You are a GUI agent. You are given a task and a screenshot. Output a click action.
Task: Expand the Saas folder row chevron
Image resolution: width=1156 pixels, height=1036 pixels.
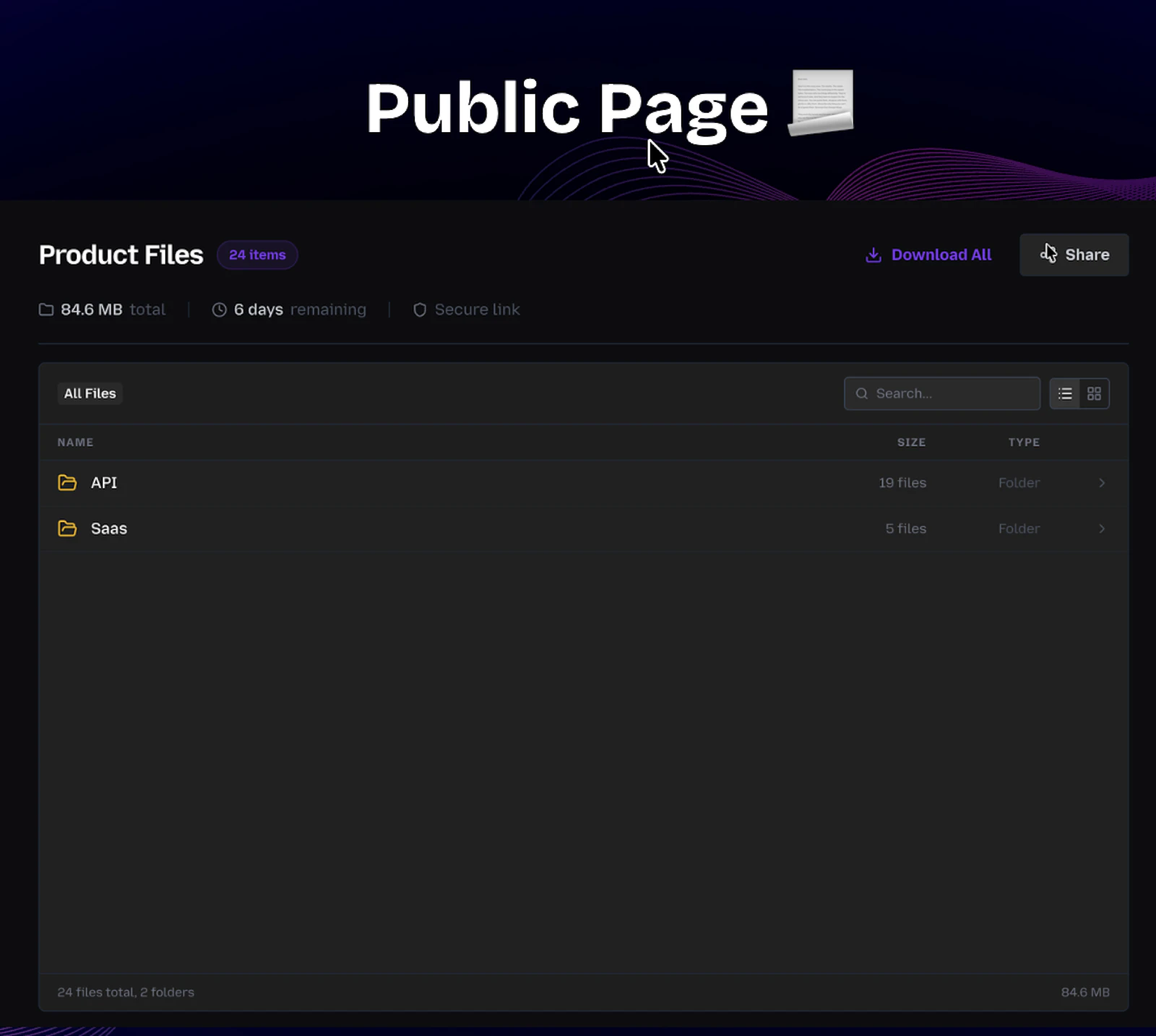point(1102,528)
